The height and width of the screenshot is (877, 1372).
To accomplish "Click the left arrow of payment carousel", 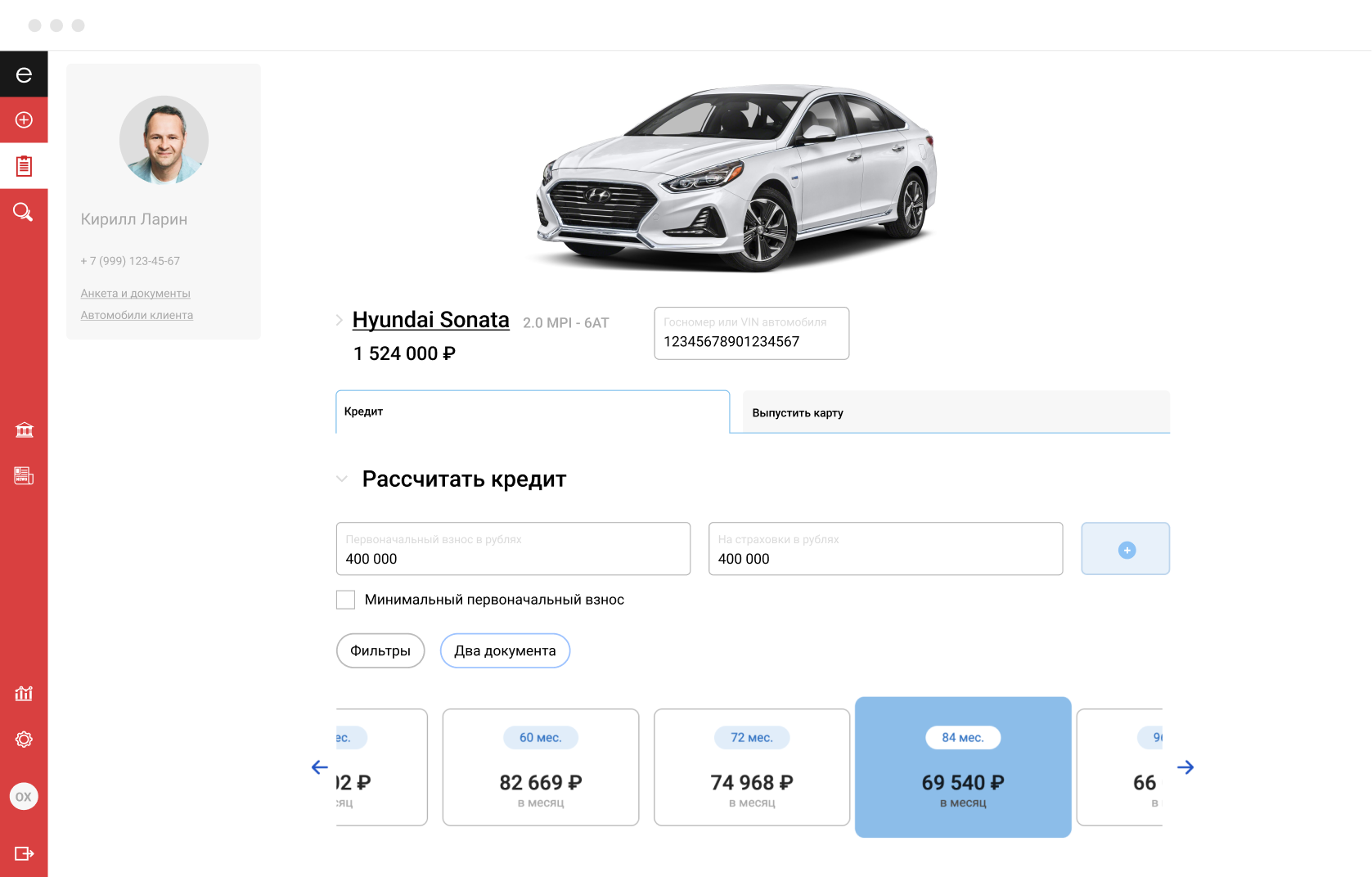I will (x=320, y=767).
